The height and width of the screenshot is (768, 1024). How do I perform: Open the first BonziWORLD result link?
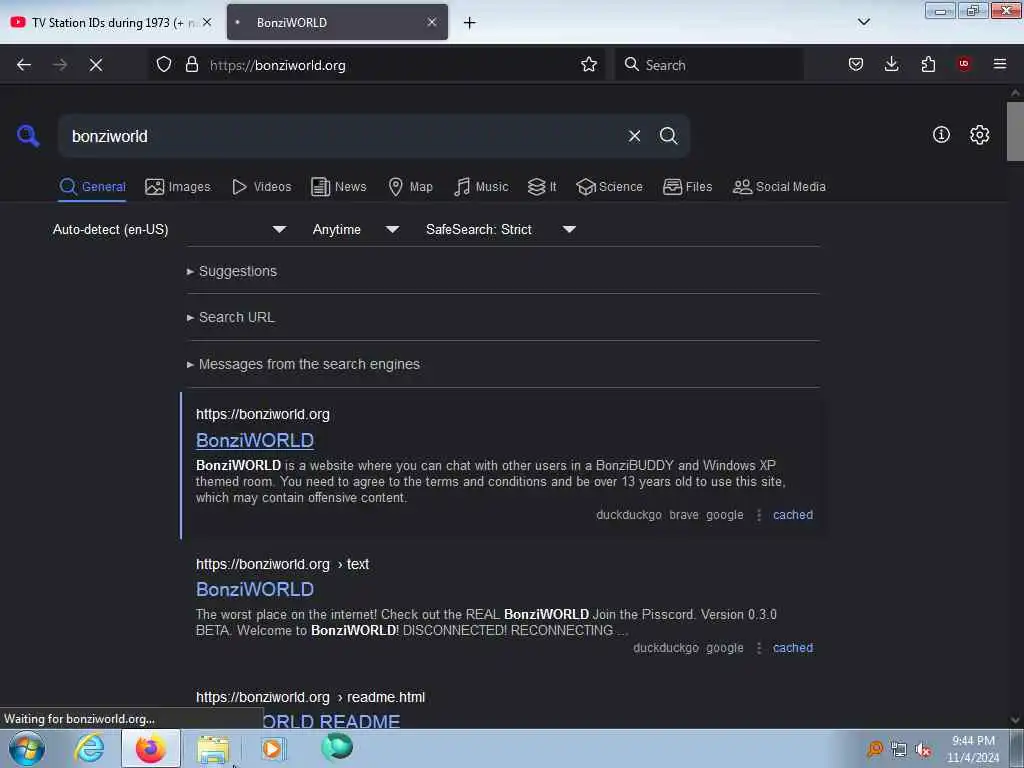[255, 440]
